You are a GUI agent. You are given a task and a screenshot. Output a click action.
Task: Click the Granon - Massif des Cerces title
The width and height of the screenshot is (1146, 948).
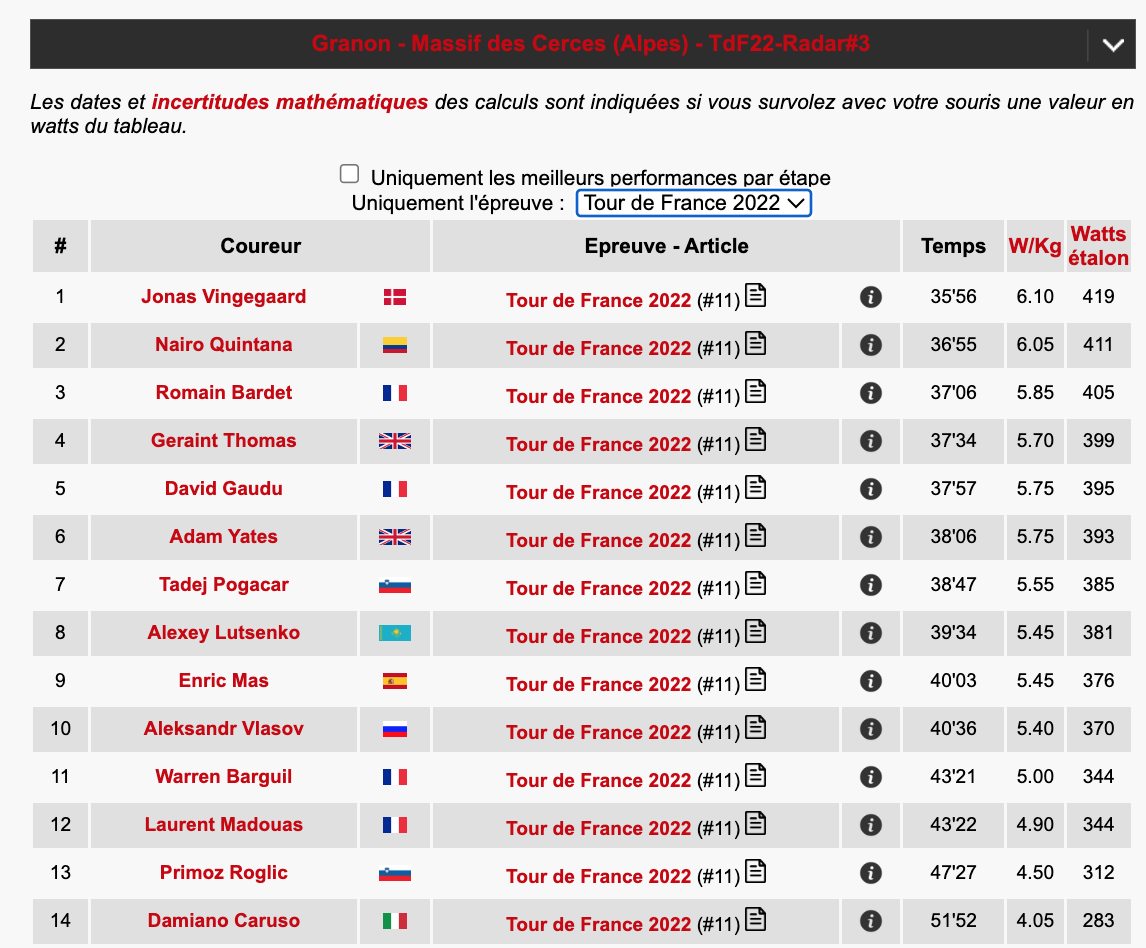coord(591,43)
